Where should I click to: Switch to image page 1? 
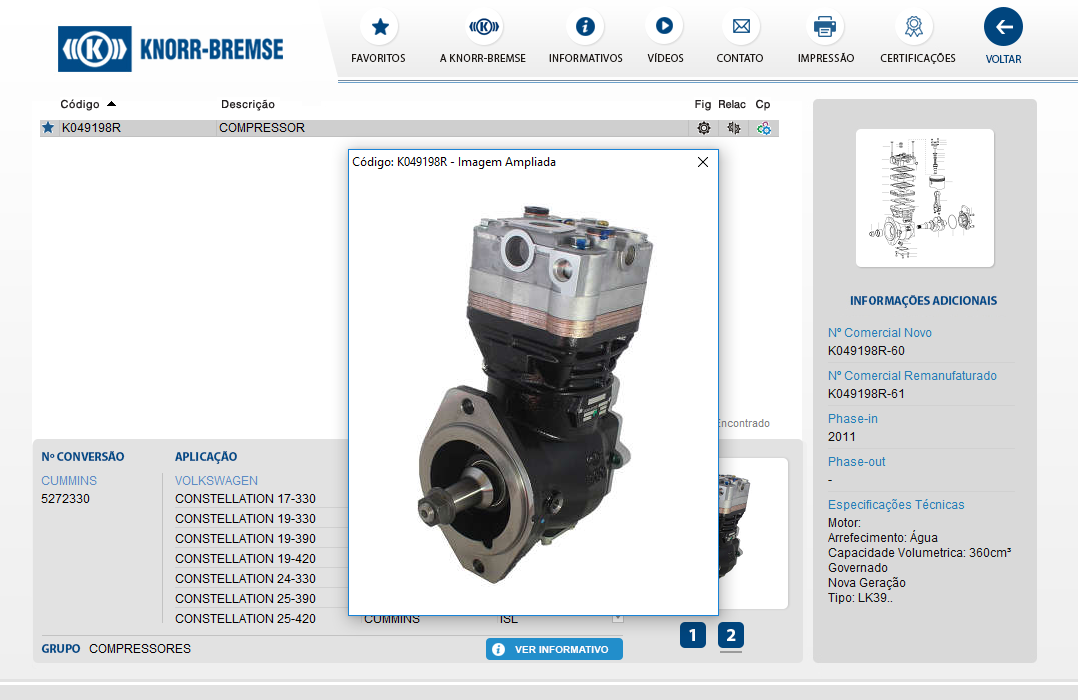pos(693,635)
